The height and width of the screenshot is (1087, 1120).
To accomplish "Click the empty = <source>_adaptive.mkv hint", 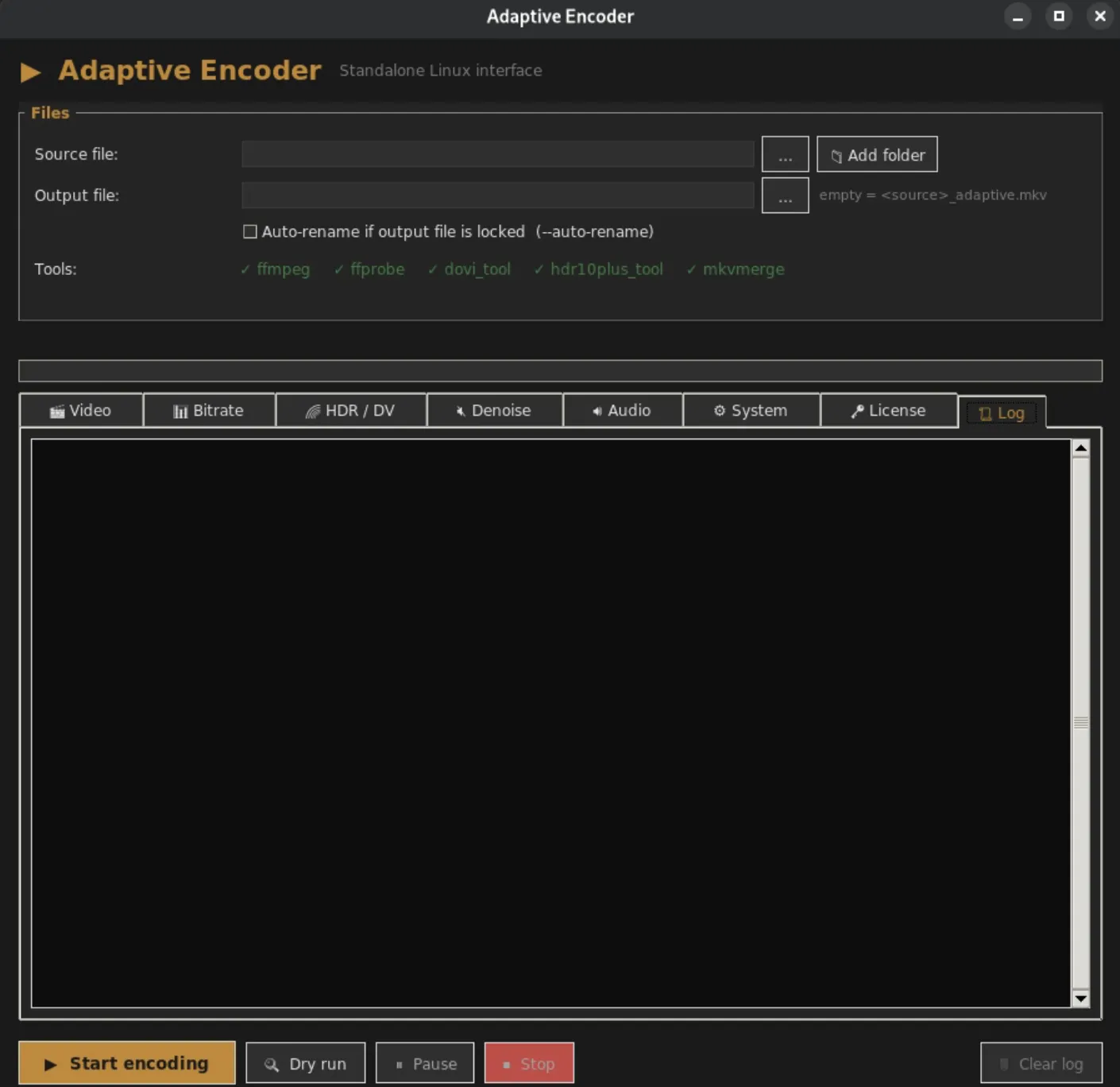I will click(x=933, y=195).
